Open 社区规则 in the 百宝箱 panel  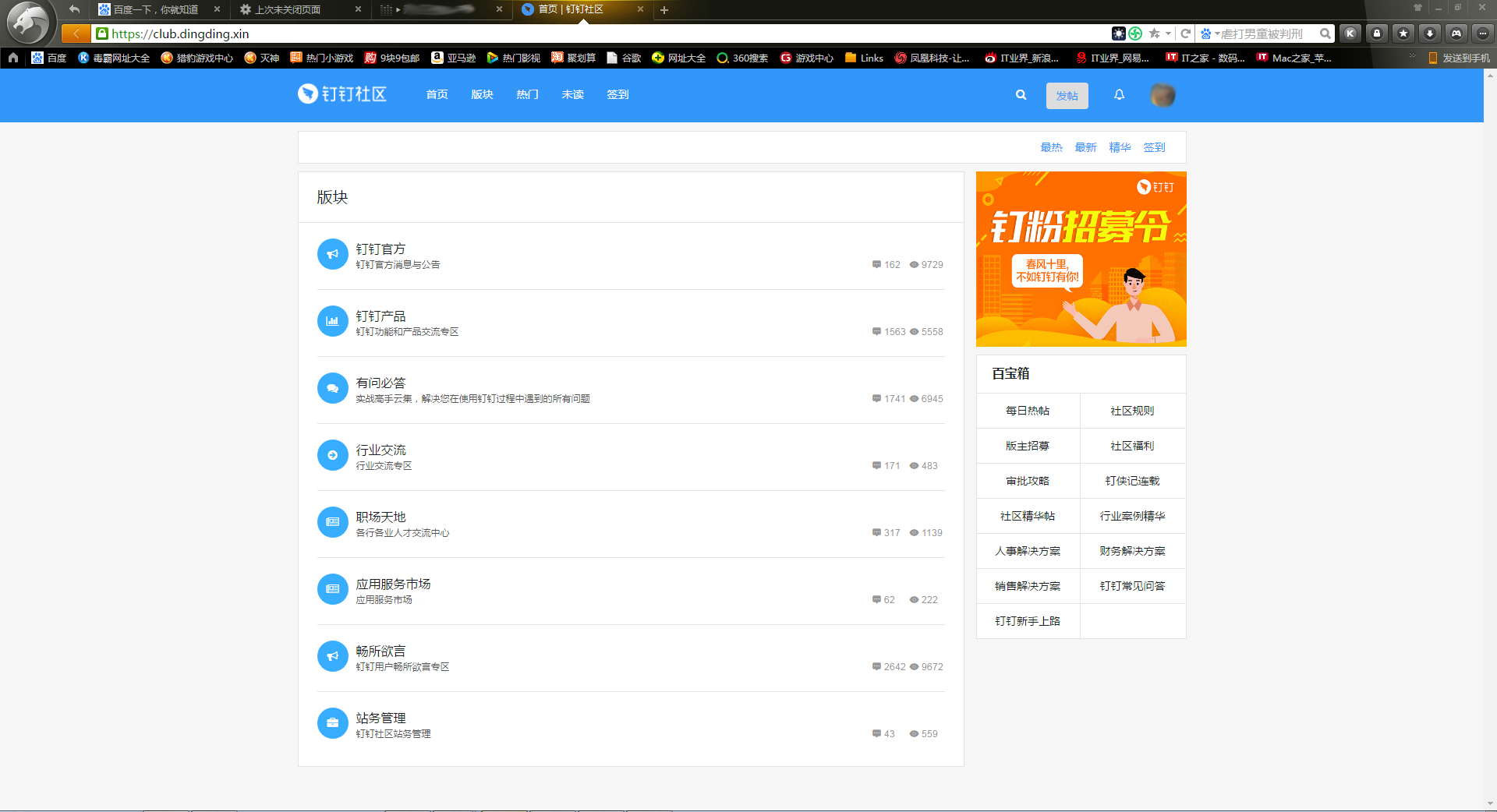coord(1132,411)
